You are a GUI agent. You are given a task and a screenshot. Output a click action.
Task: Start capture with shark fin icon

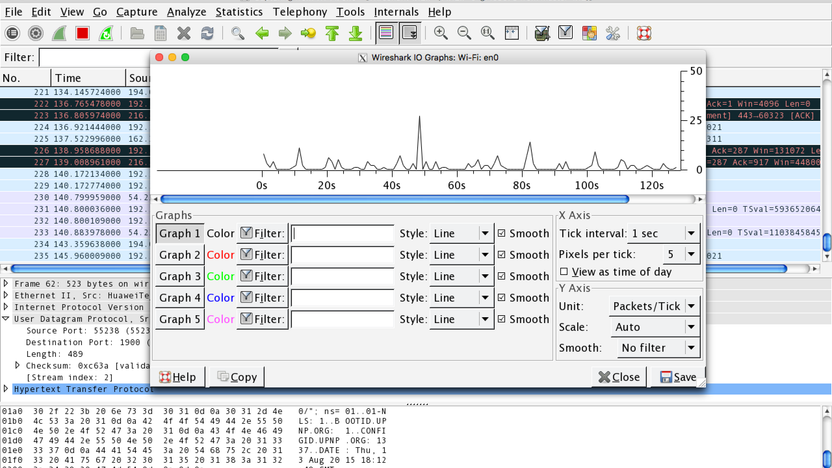[59, 33]
